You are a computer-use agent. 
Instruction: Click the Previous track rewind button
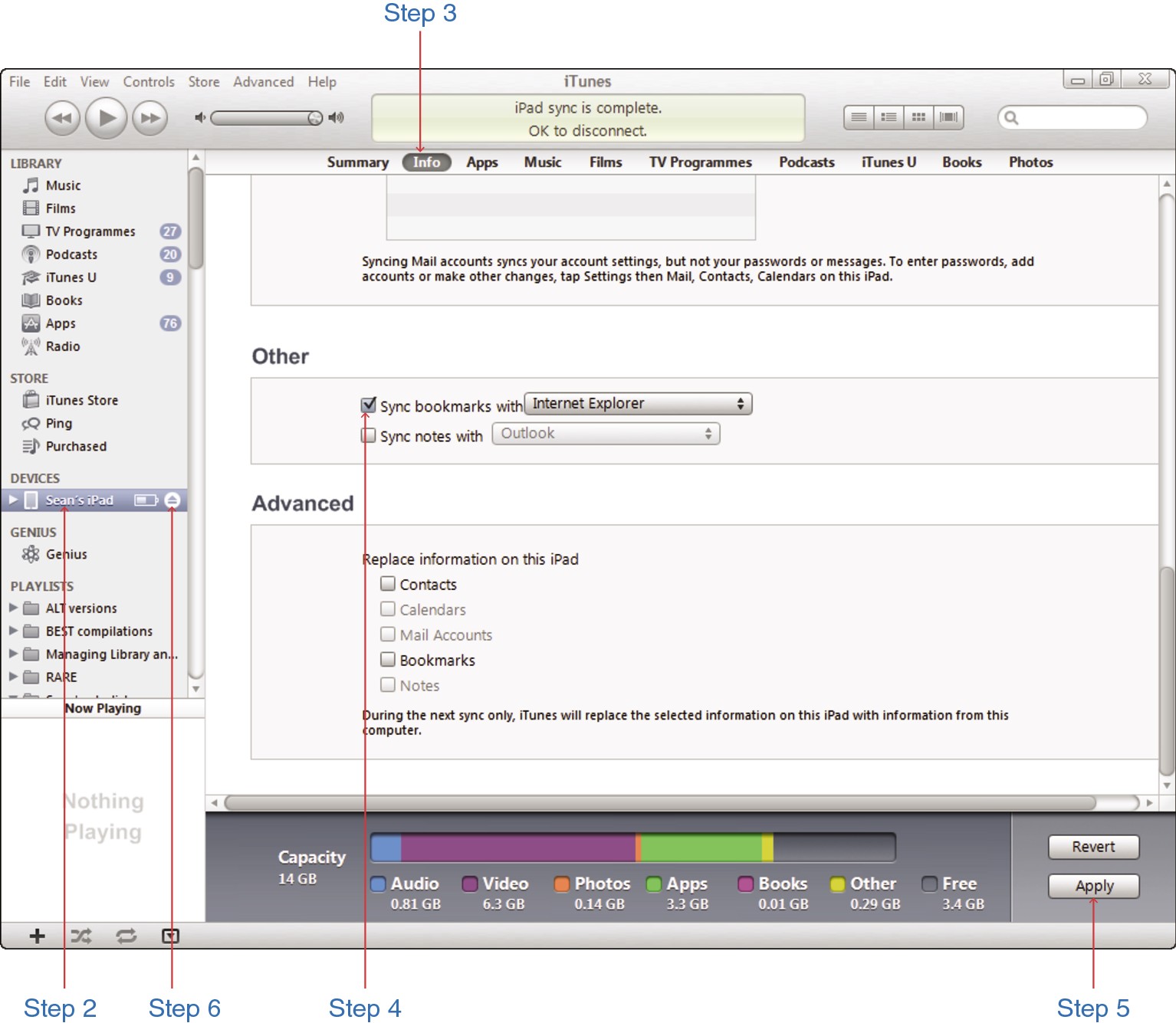coord(62,118)
